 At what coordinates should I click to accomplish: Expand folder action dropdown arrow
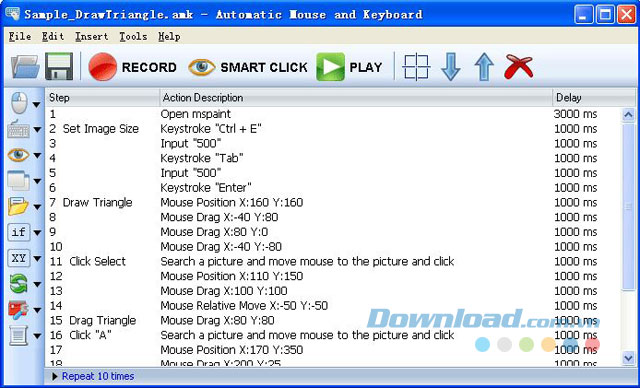[x=37, y=207]
